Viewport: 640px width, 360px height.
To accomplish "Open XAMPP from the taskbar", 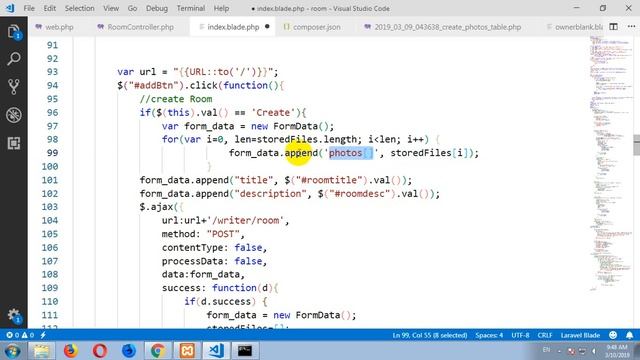I will (187, 351).
